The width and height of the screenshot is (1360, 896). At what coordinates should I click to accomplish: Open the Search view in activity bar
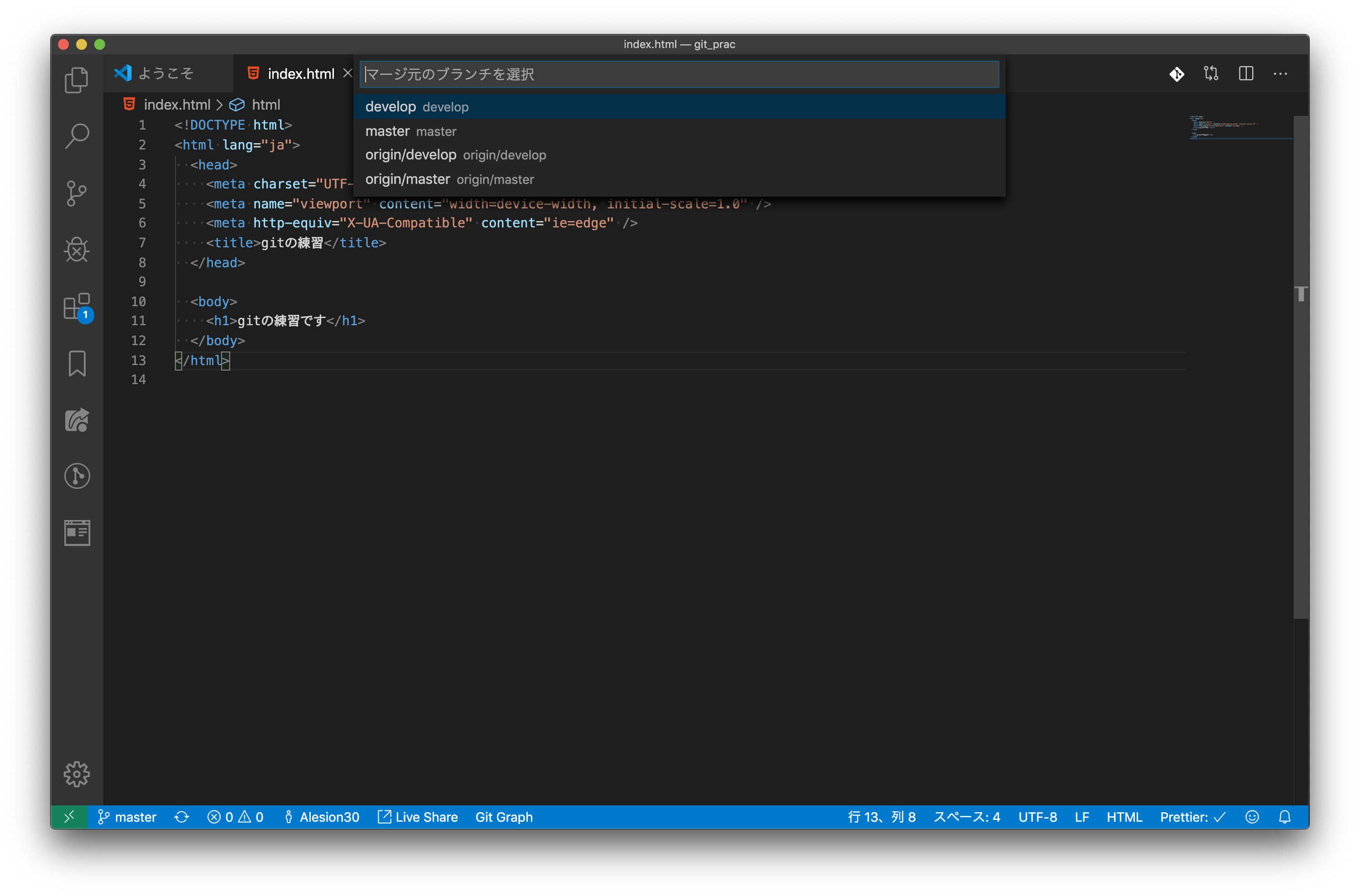pyautogui.click(x=77, y=136)
